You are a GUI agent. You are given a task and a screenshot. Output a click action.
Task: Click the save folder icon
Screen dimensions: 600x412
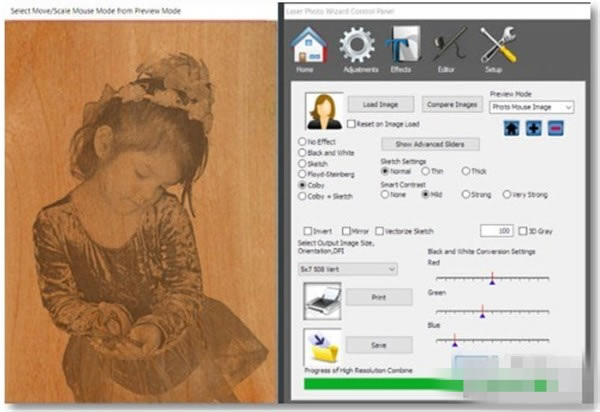click(x=322, y=347)
